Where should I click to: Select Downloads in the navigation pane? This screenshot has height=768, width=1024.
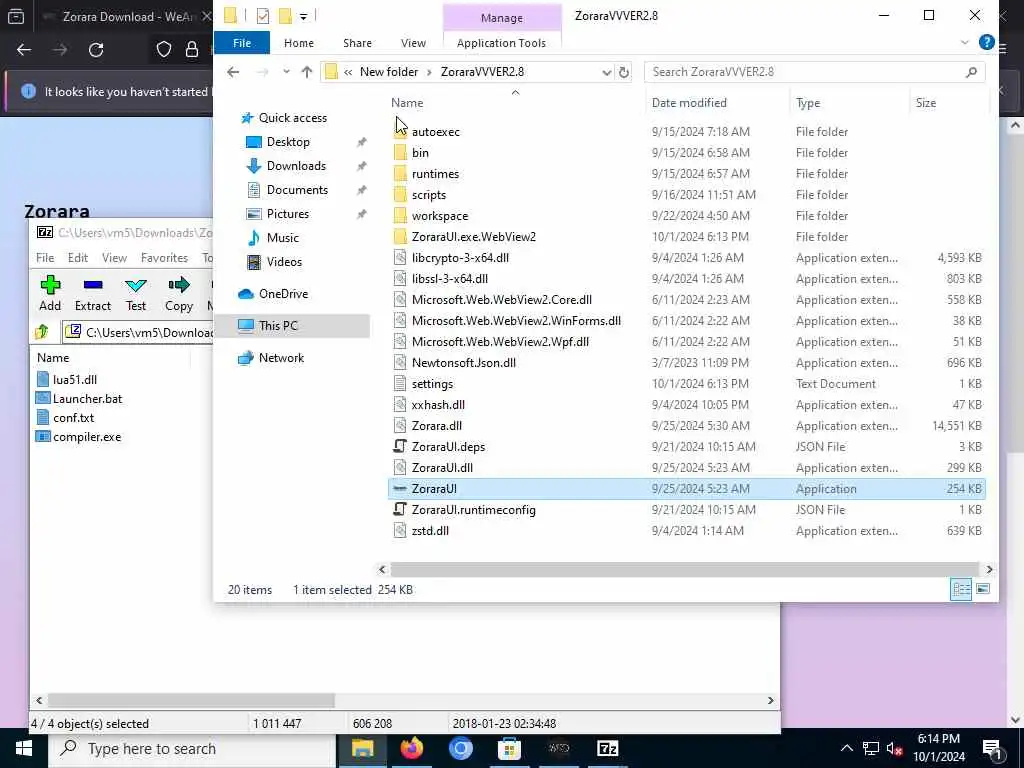296,166
